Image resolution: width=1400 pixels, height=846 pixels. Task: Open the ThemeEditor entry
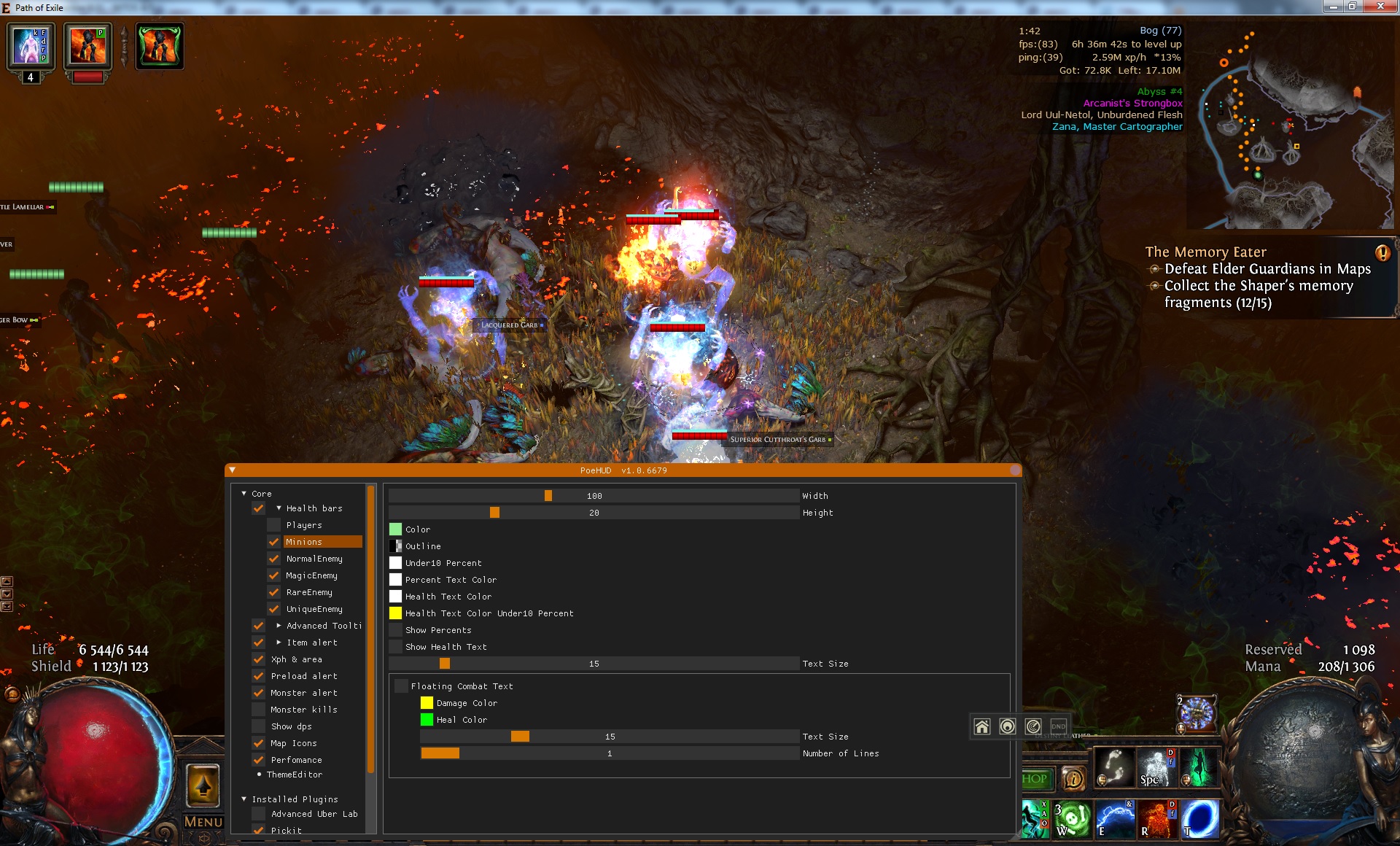point(295,775)
